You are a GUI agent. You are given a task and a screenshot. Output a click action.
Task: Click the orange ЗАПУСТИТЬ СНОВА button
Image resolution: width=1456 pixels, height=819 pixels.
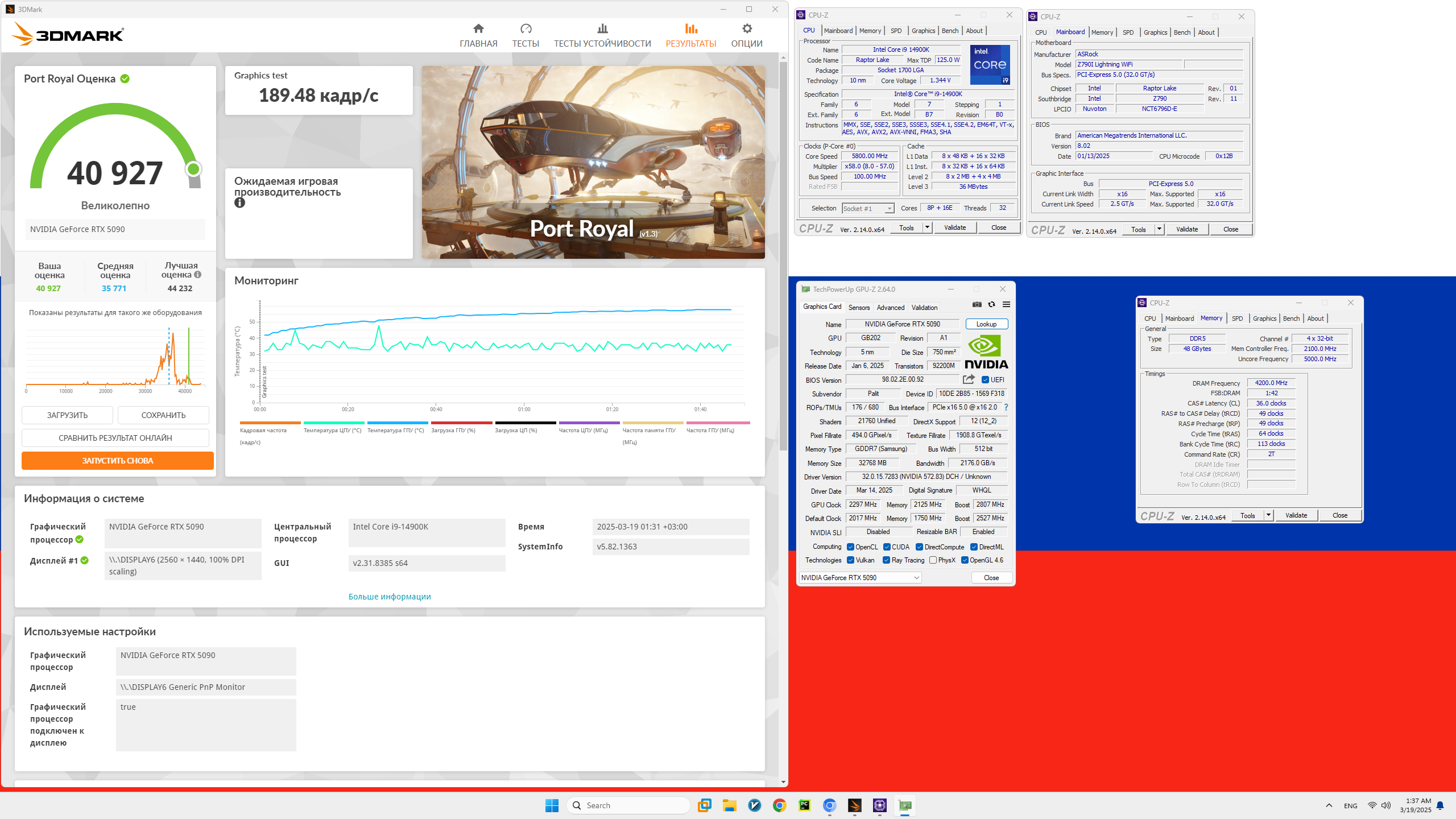click(x=118, y=461)
